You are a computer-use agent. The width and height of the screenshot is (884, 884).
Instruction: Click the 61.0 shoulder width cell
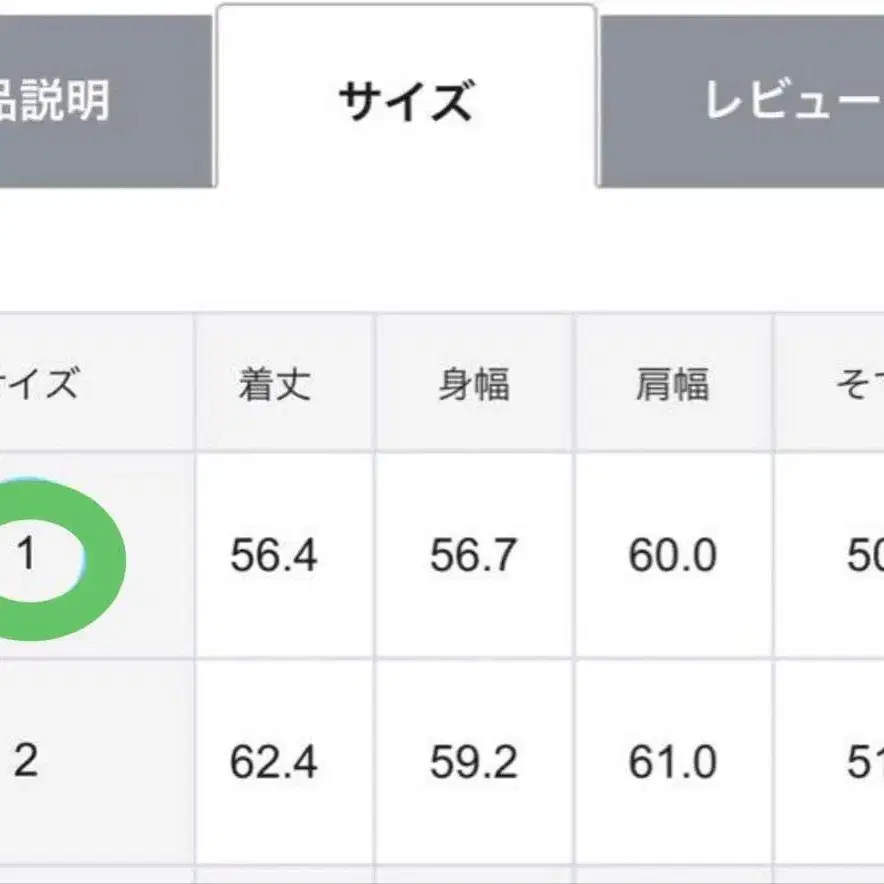click(672, 763)
